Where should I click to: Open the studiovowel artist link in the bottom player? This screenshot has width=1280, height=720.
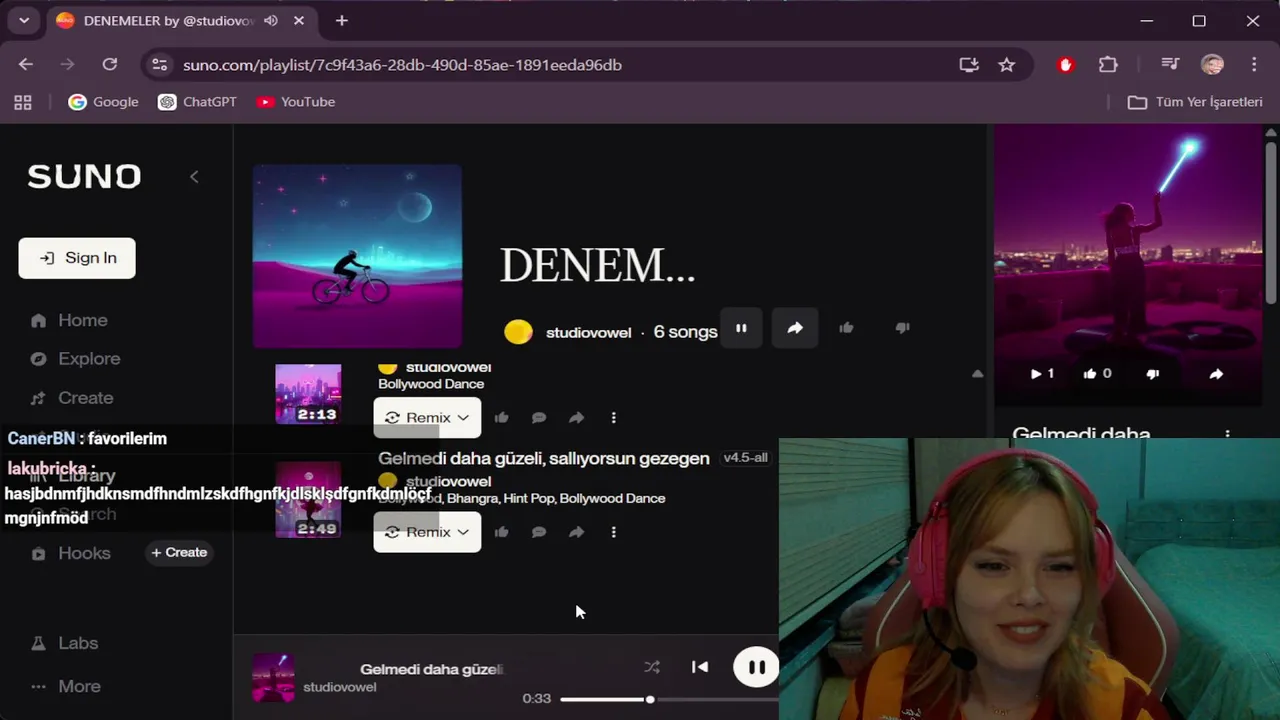click(x=339, y=687)
